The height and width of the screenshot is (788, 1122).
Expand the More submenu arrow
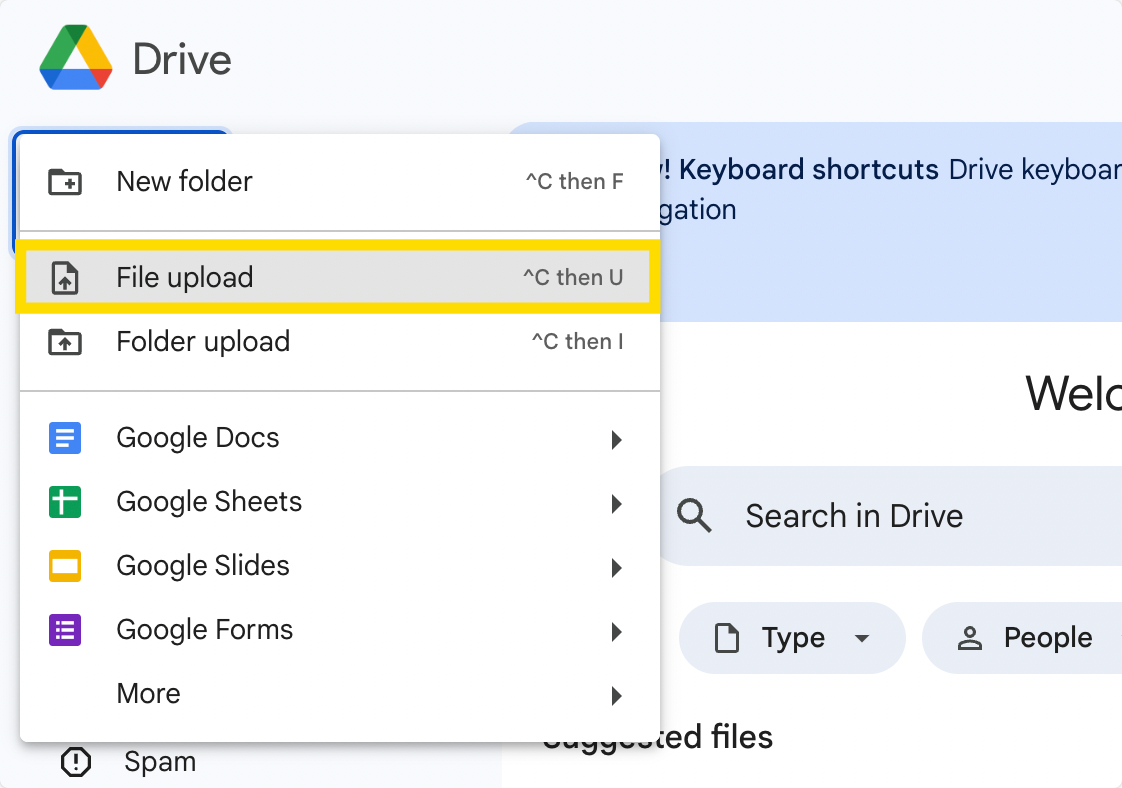coord(617,696)
